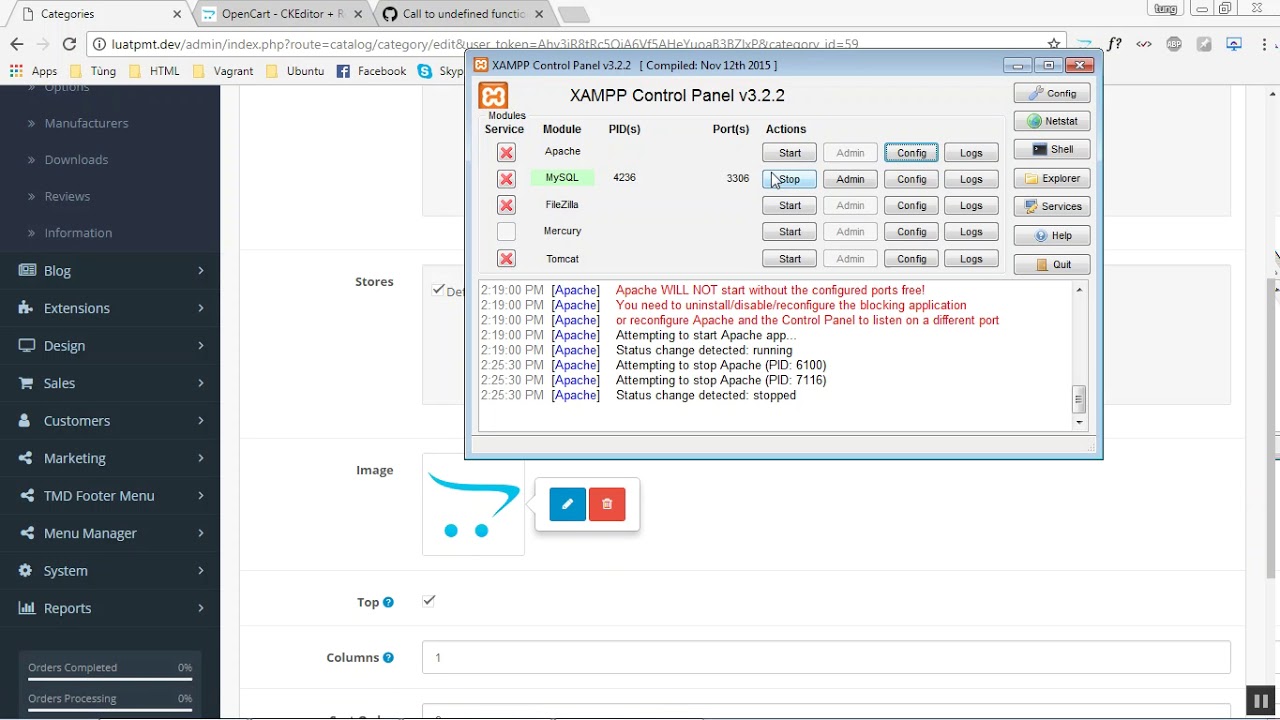Uncheck the Top checkbox
Image resolution: width=1280 pixels, height=720 pixels.
click(429, 601)
